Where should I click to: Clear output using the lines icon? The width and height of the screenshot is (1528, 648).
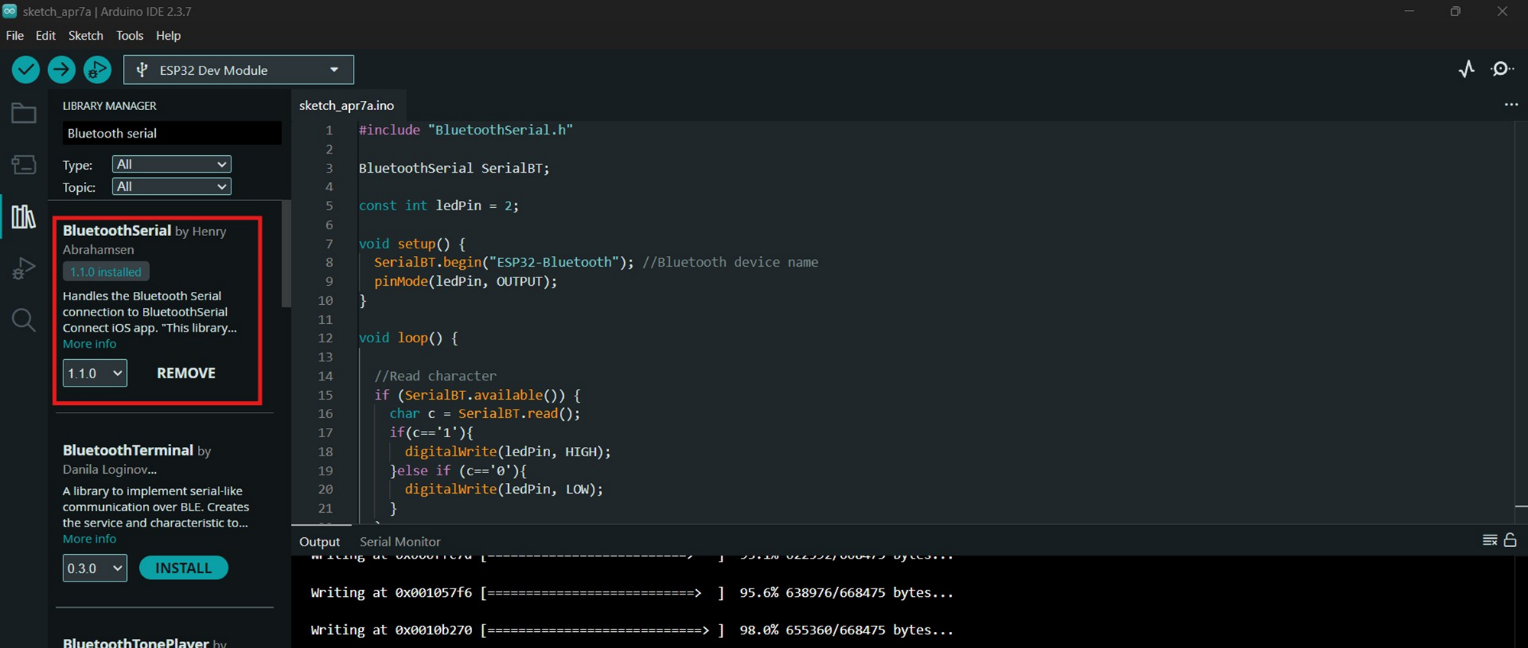coord(1490,540)
